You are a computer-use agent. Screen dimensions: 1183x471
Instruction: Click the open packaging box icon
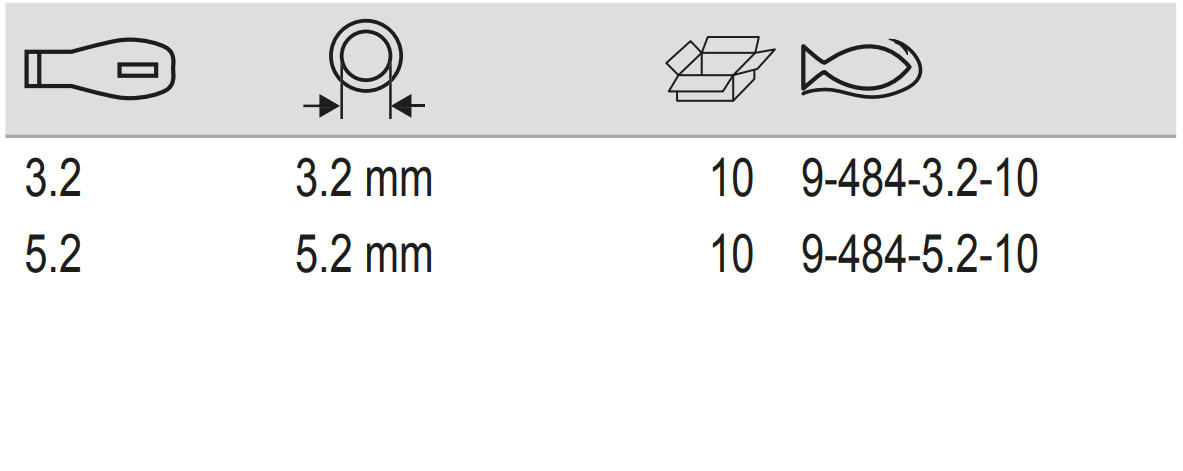[719, 70]
